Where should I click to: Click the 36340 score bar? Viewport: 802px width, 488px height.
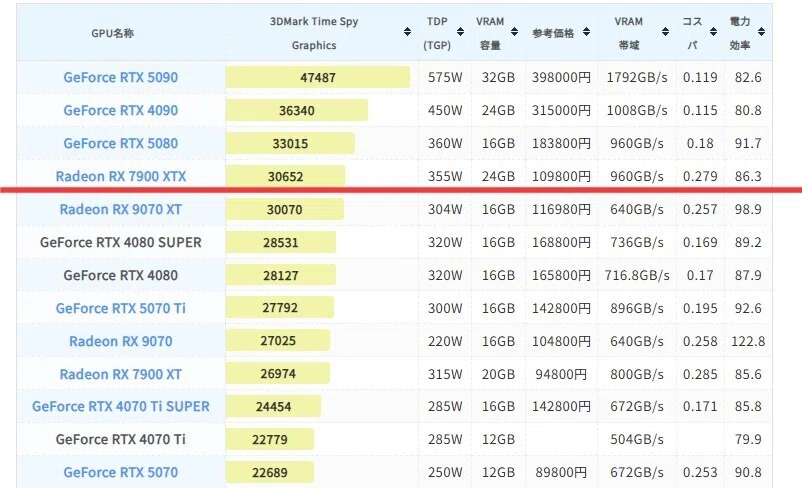tap(297, 110)
